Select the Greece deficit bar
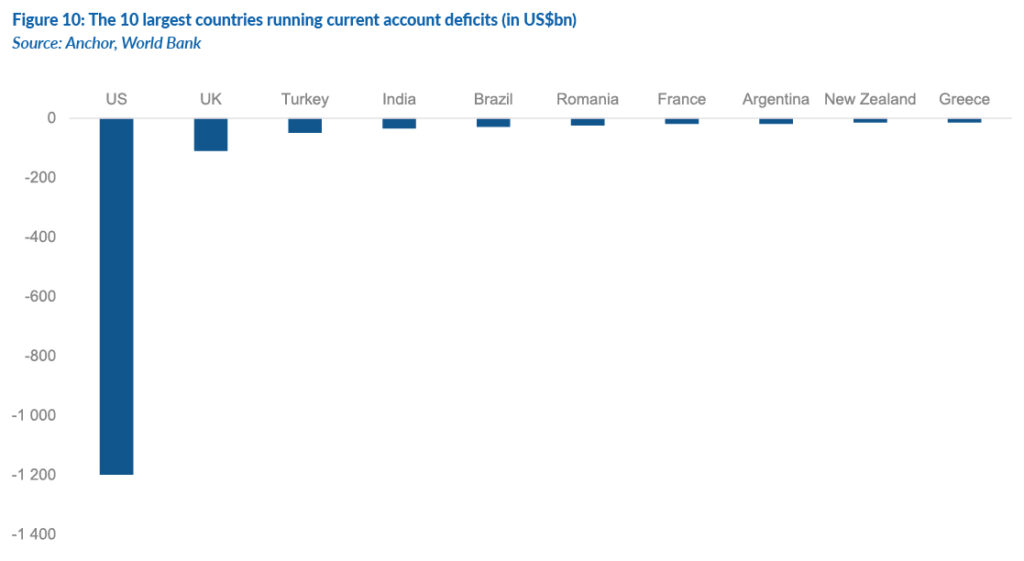The width and height of the screenshot is (1024, 561). (964, 121)
